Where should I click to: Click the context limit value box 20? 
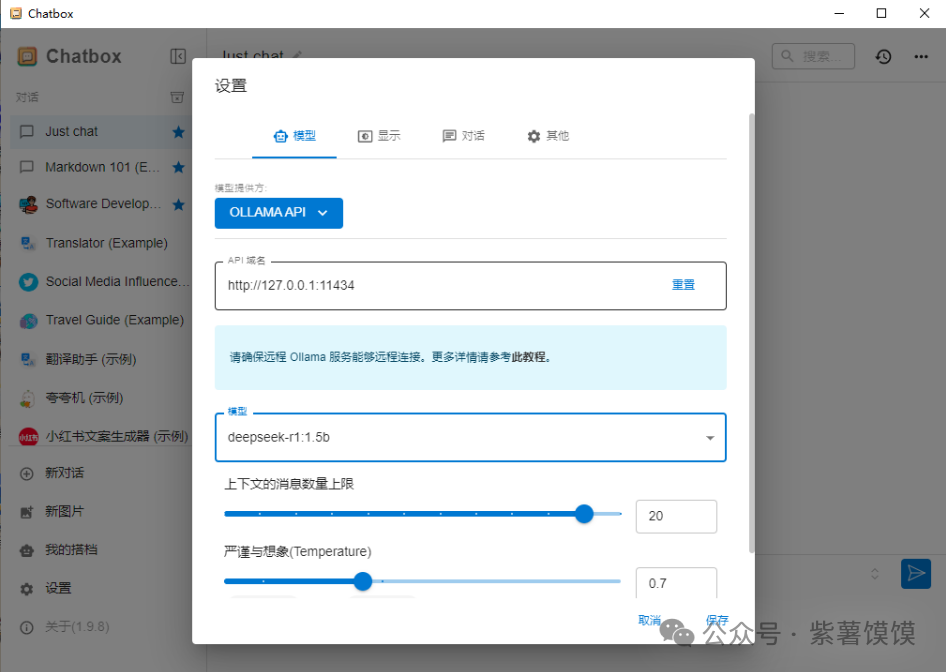676,516
